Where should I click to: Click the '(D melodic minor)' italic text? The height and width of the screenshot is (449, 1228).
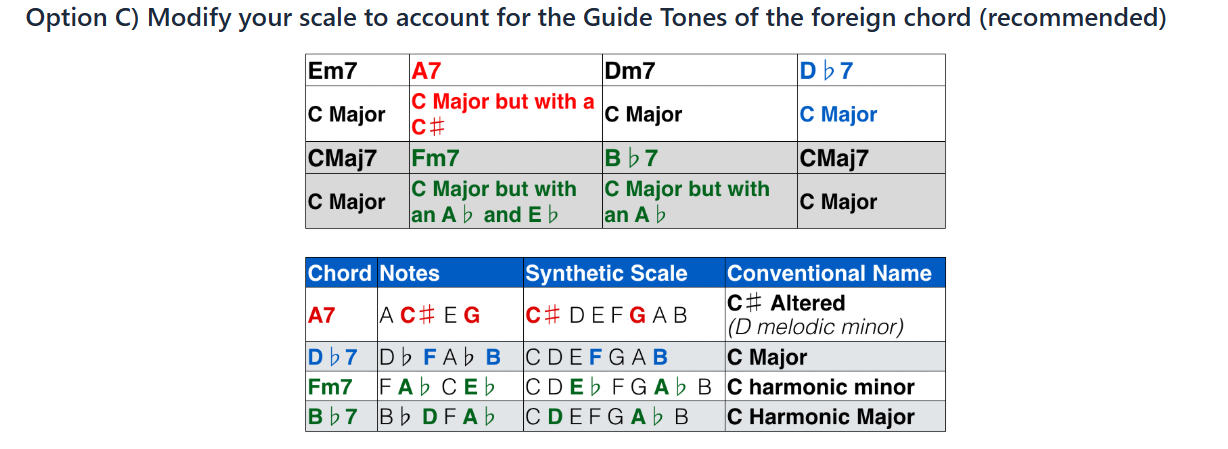[815, 326]
